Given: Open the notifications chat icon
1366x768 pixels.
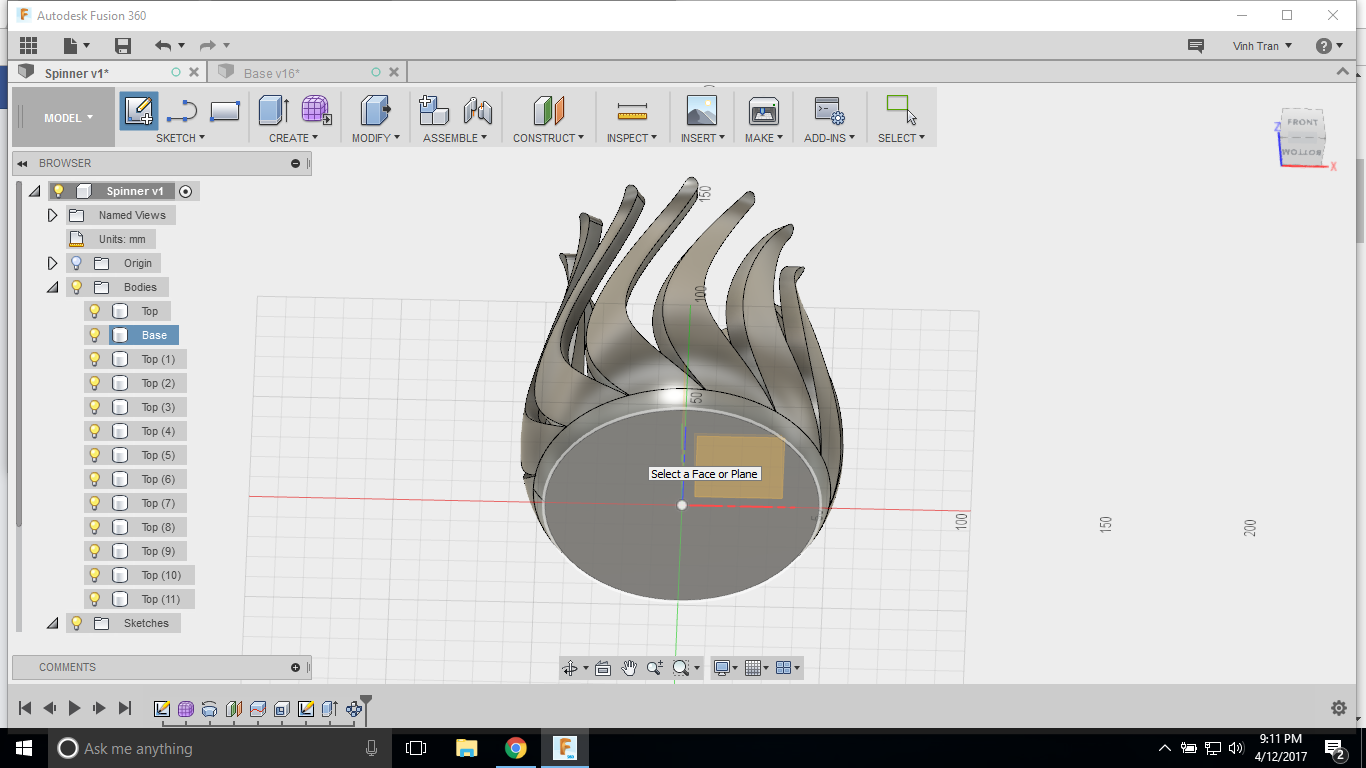Looking at the screenshot, I should click(1195, 46).
